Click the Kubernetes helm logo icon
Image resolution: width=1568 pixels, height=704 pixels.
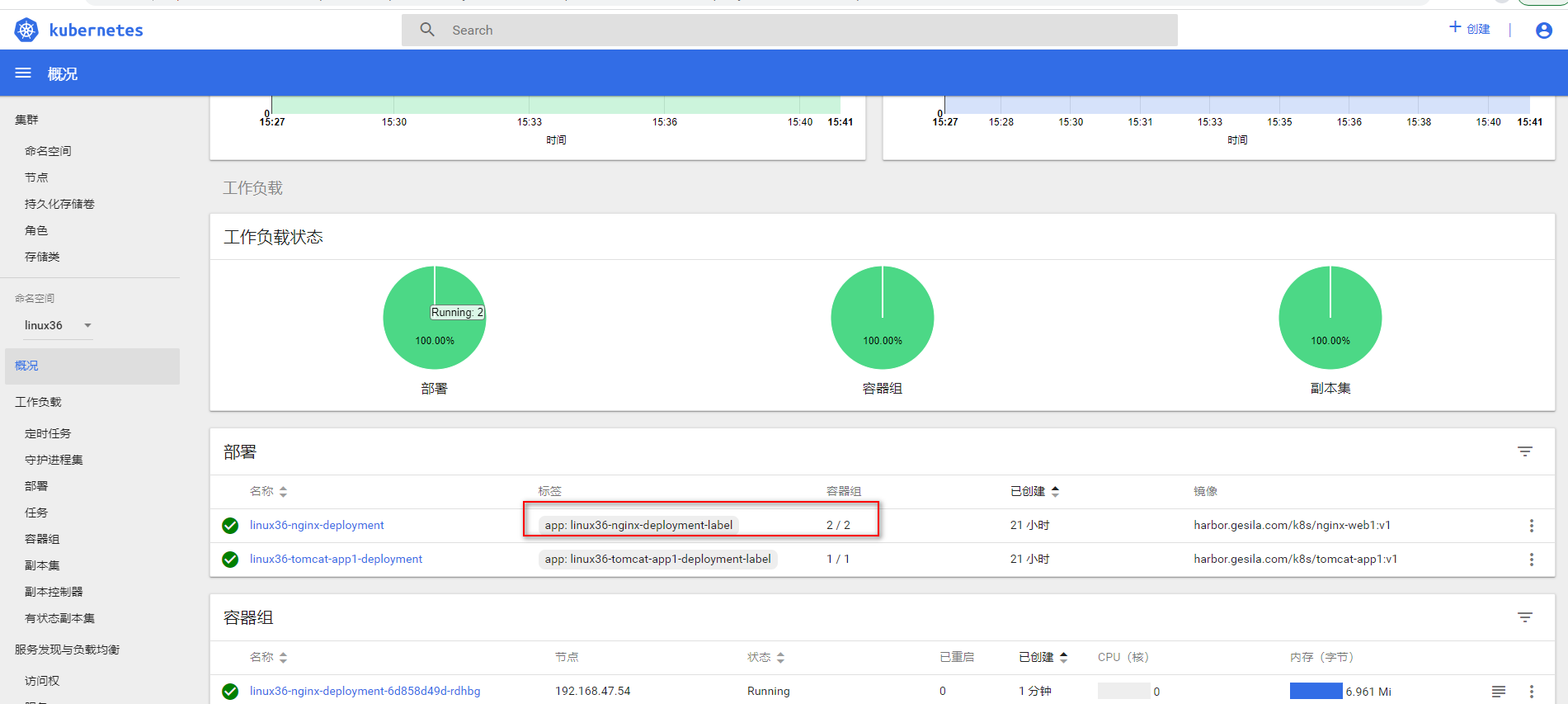click(x=26, y=31)
